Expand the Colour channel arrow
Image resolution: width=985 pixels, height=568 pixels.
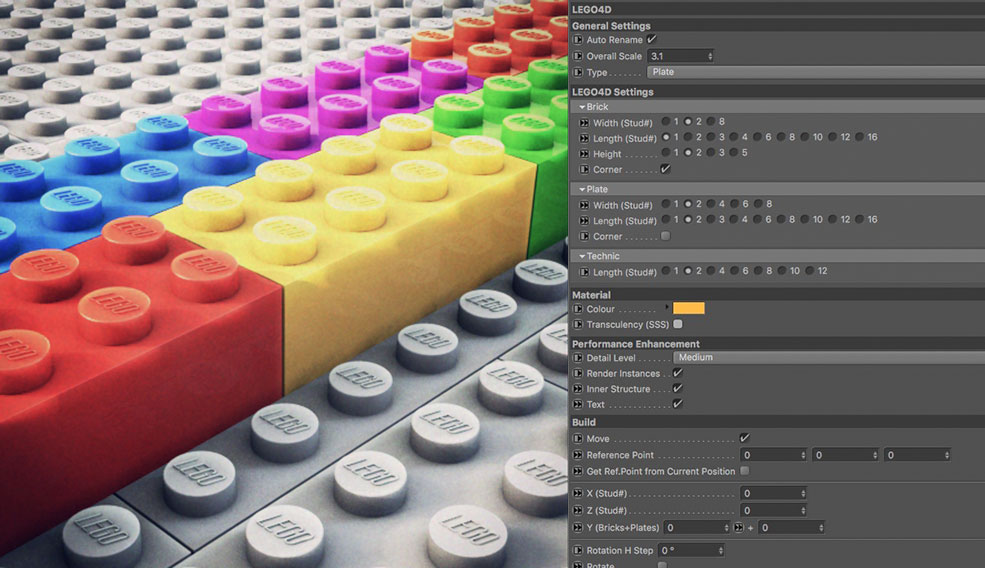point(667,307)
